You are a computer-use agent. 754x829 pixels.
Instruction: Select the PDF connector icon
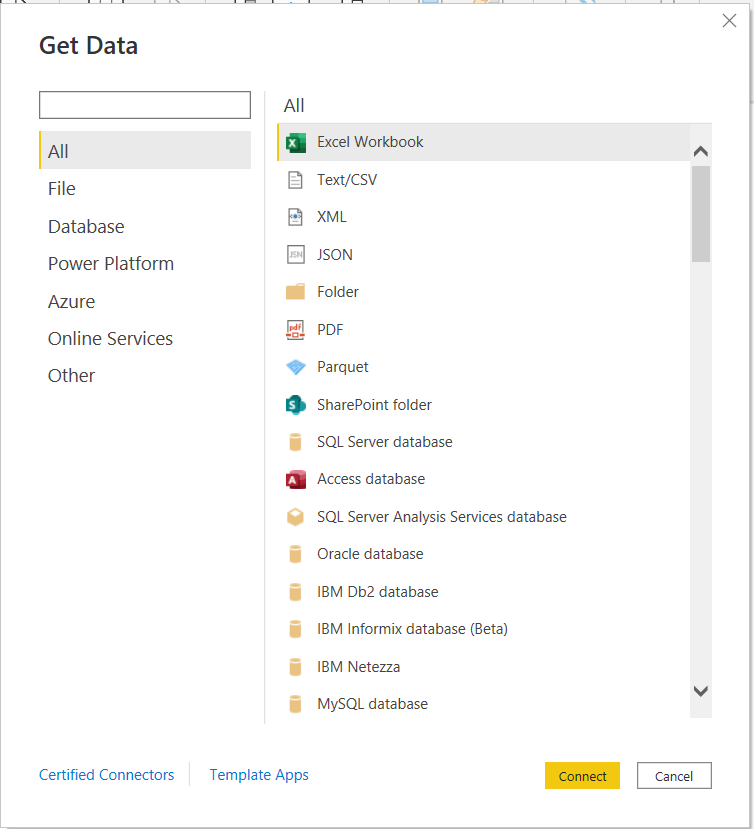point(296,329)
